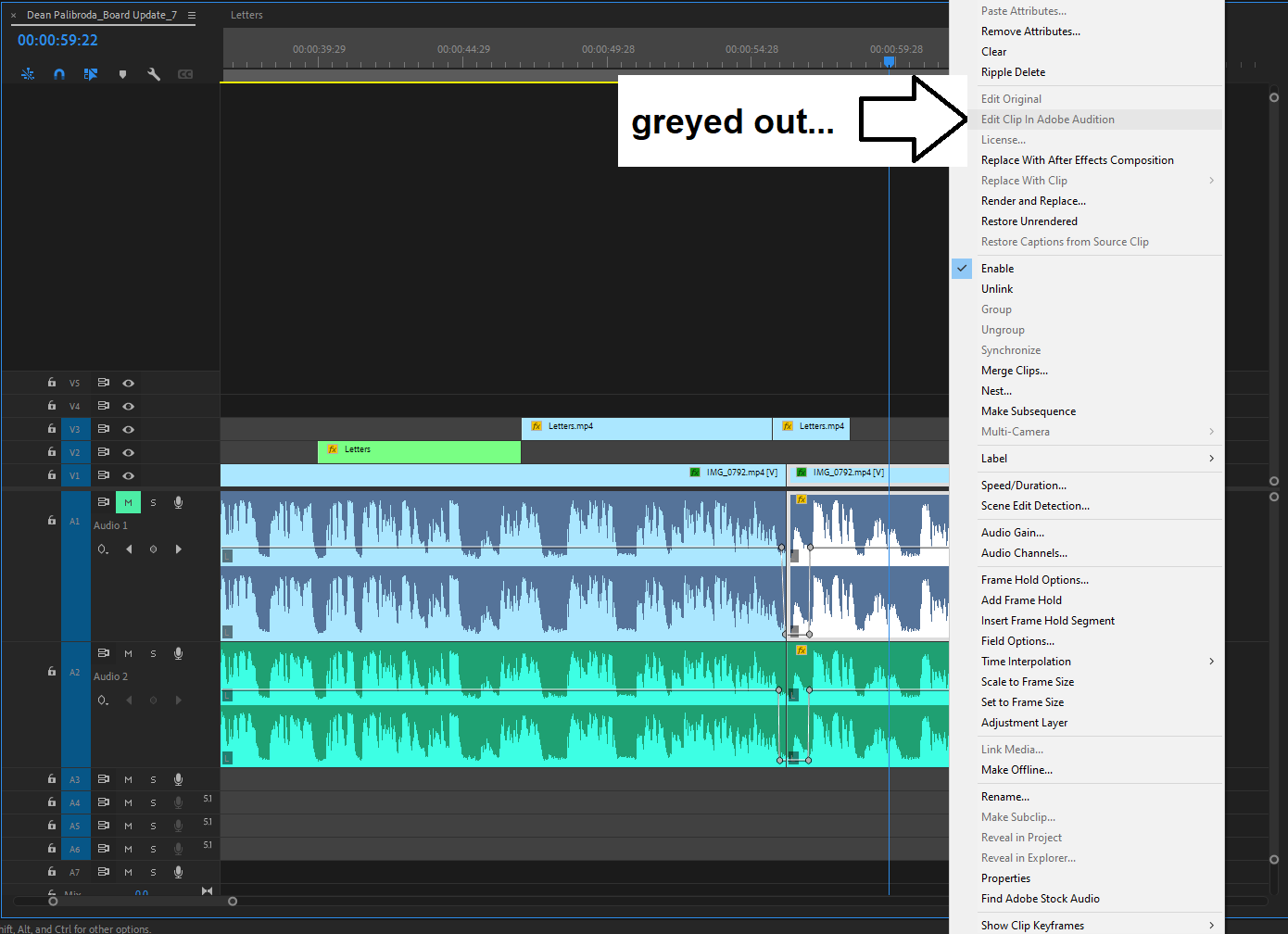Open the timeline panel hamburger menu
The width and height of the screenshot is (1288, 934).
coord(192,15)
